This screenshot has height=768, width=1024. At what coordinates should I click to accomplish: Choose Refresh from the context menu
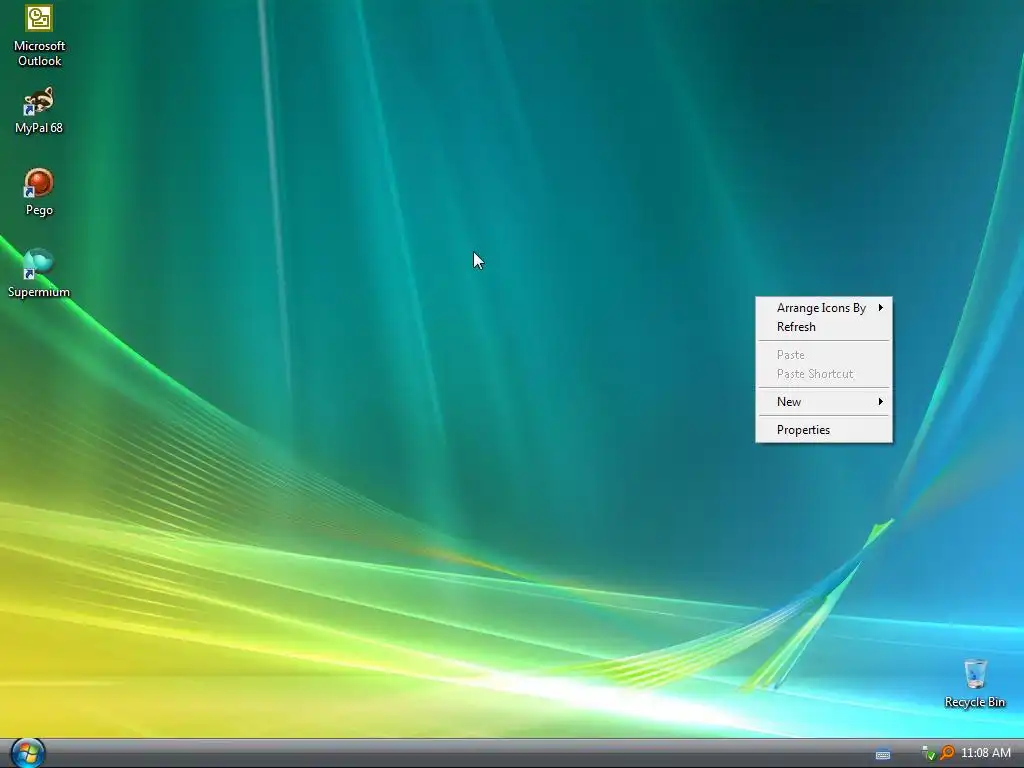[824, 327]
